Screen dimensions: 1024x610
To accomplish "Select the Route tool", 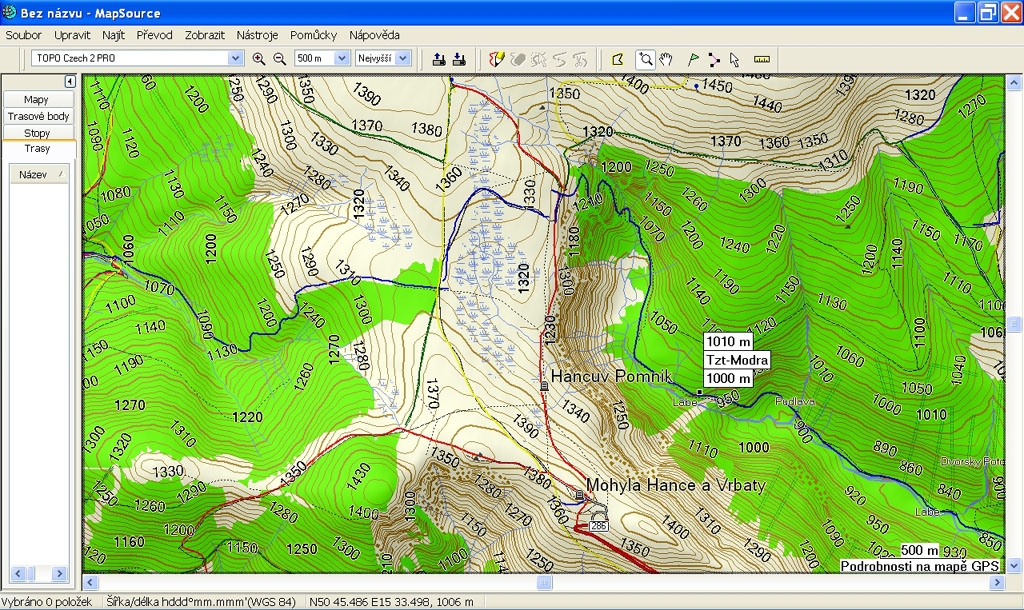I will tap(714, 59).
